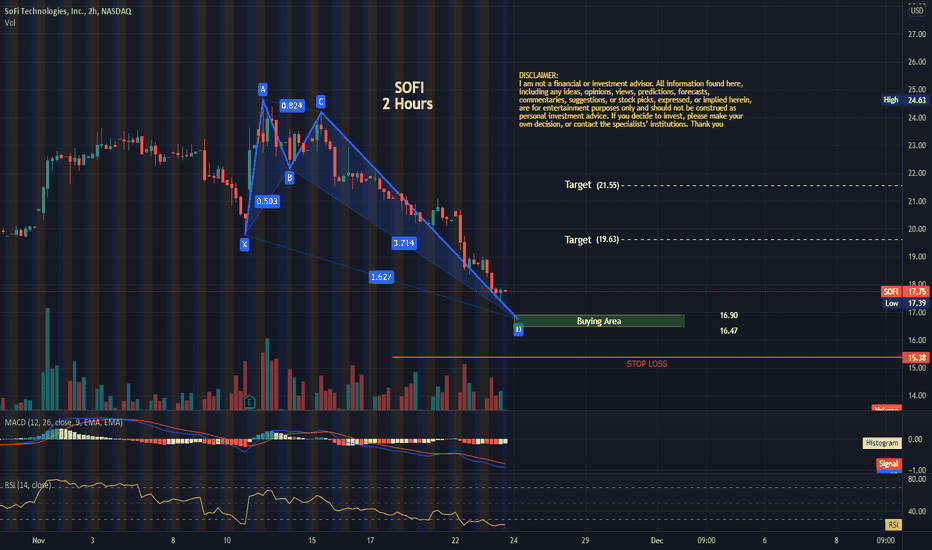Select the harmonic pattern point X label

tap(244, 244)
